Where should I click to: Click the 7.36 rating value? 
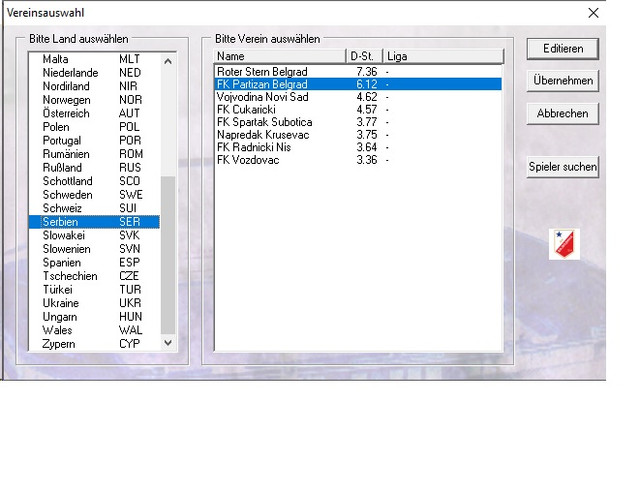click(x=367, y=72)
